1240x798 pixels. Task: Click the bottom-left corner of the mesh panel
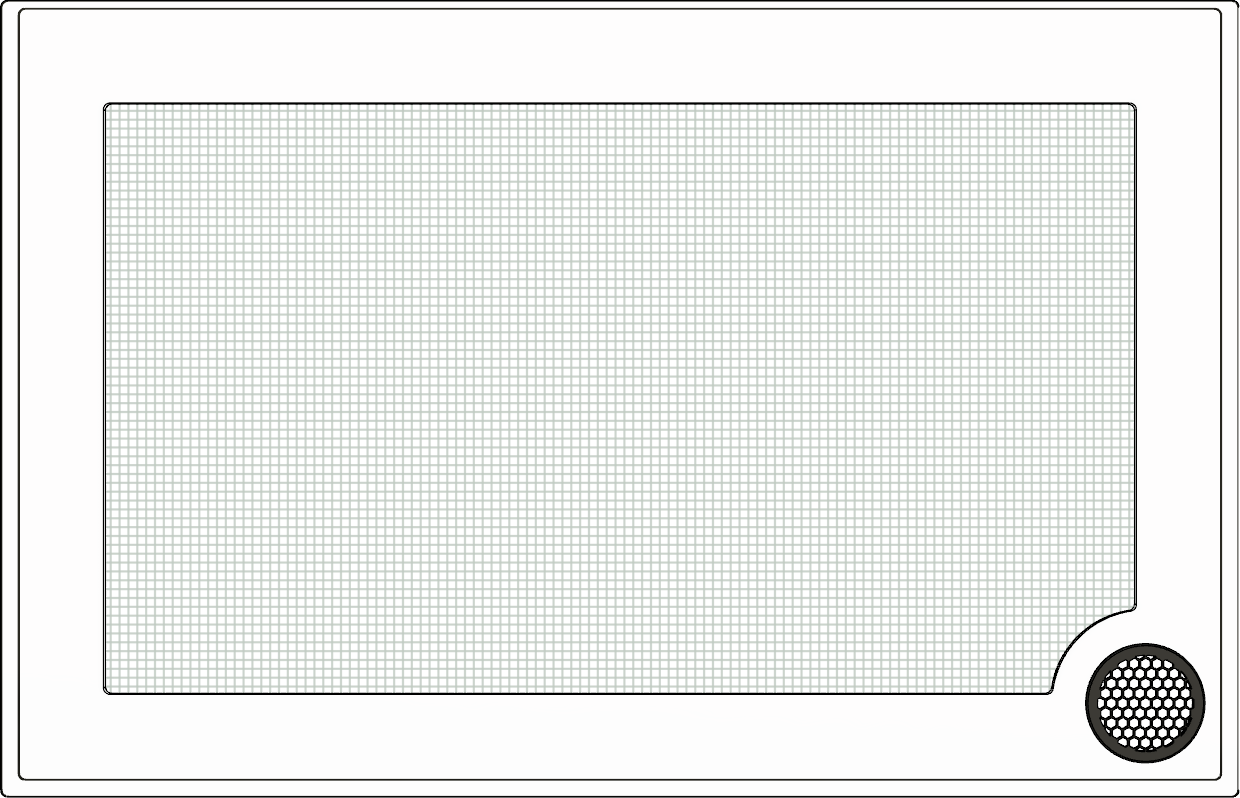pos(107,690)
